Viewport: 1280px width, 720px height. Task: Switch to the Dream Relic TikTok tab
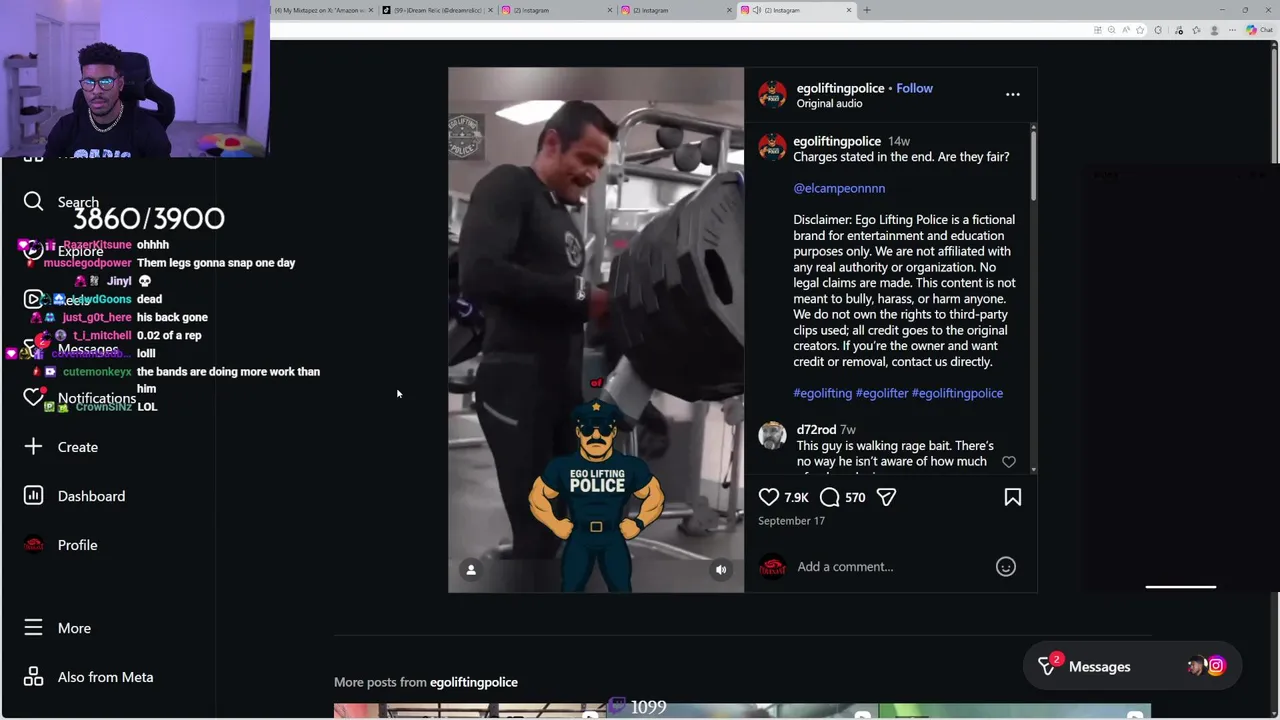(438, 10)
